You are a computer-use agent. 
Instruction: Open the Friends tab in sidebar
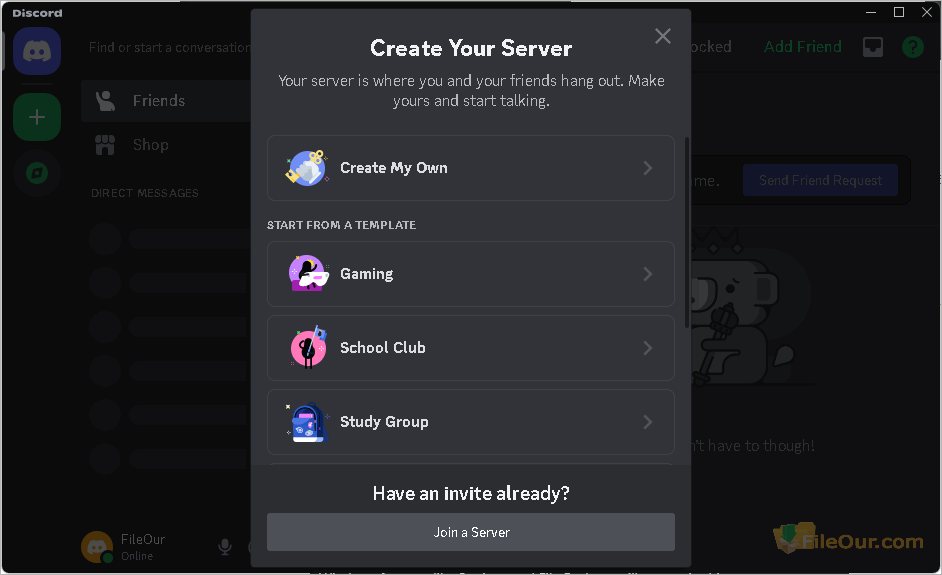pyautogui.click(x=166, y=100)
